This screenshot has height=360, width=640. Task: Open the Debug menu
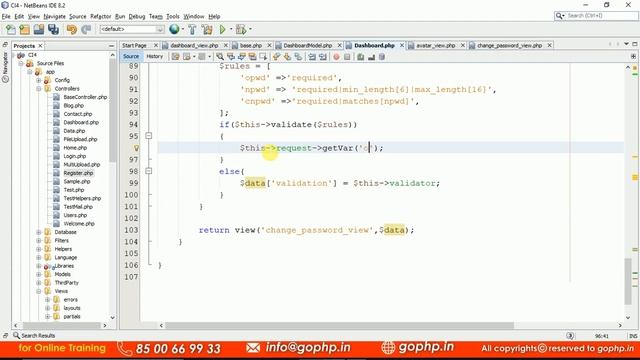(137, 16)
